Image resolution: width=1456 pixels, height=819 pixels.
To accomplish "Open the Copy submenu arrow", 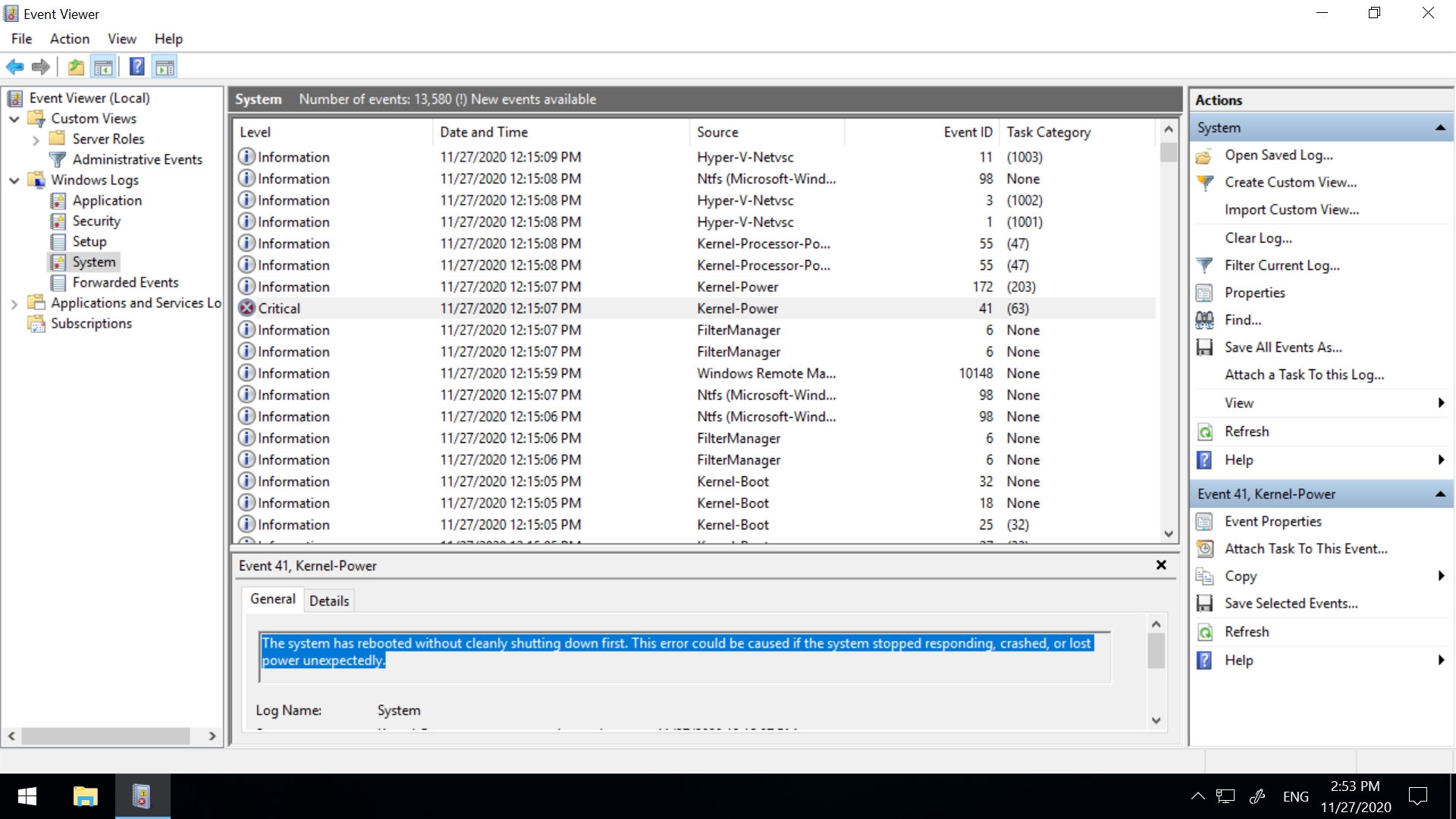I will (x=1441, y=576).
